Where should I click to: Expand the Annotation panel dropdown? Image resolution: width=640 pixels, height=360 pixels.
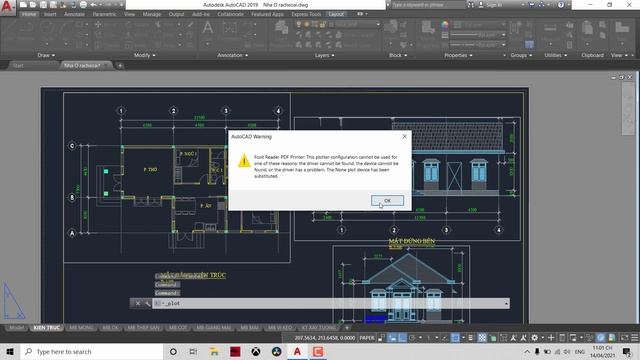click(232, 55)
